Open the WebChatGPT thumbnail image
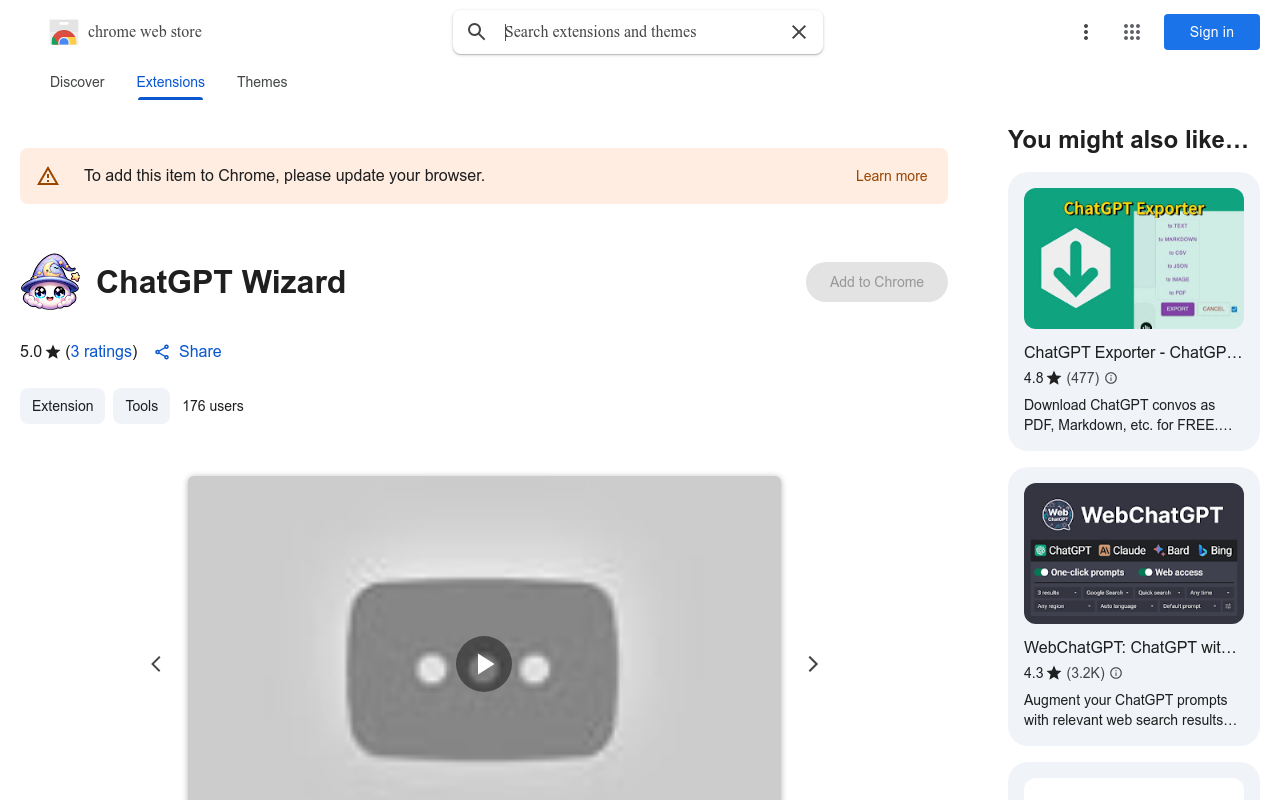This screenshot has width=1280, height=800. click(1134, 553)
